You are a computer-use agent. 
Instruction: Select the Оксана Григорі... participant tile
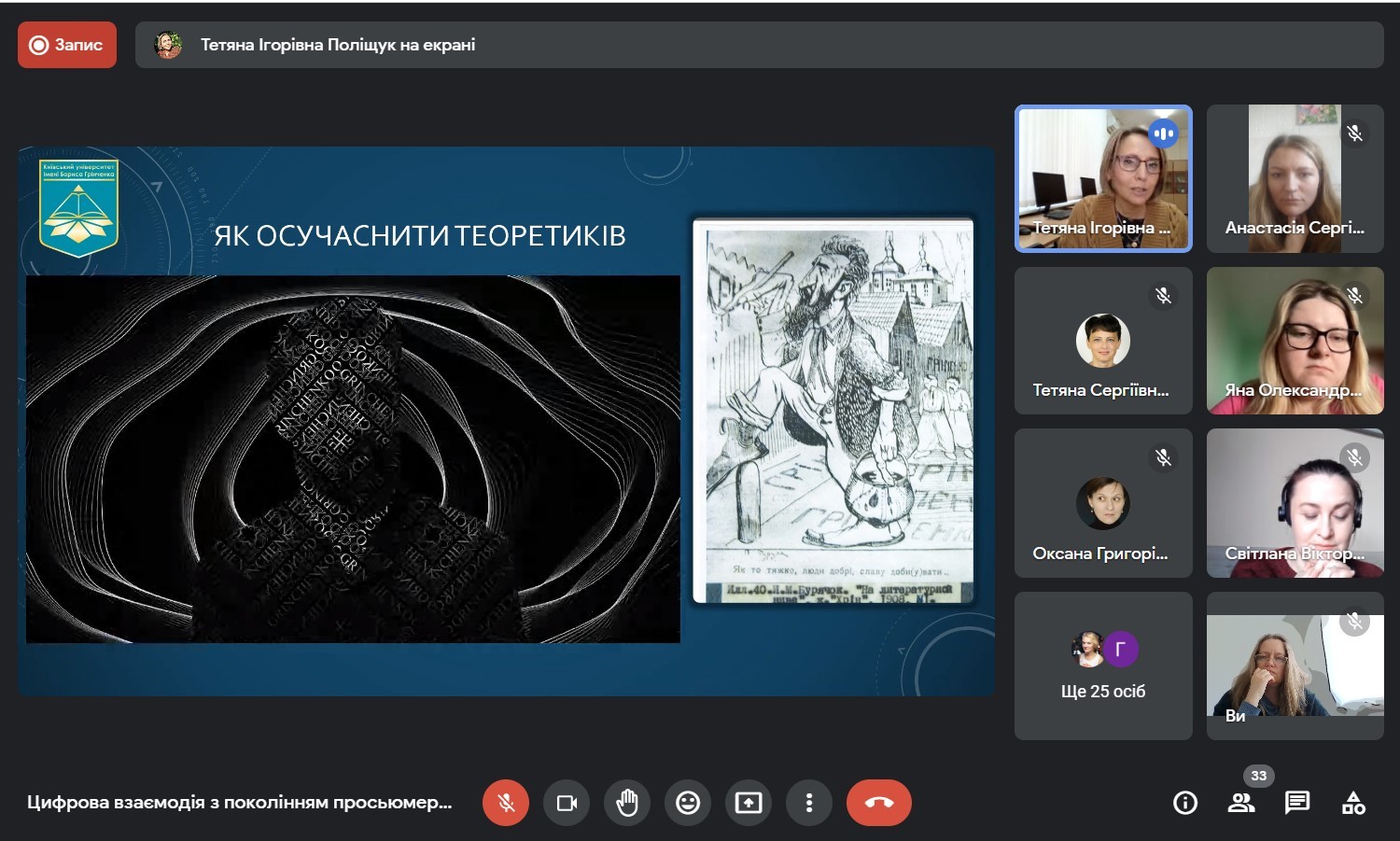tap(1103, 504)
